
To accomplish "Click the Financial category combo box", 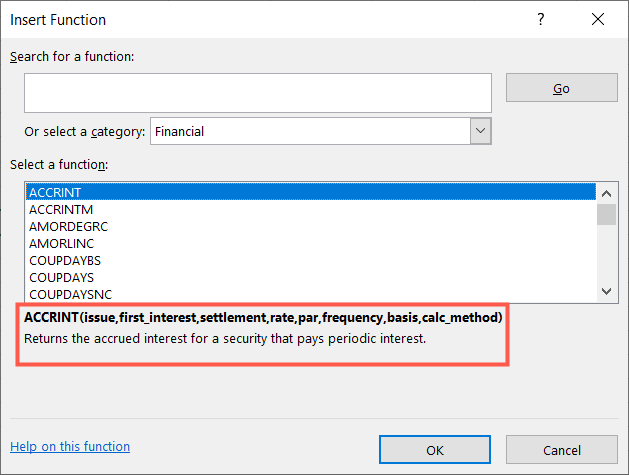I will coord(310,131).
